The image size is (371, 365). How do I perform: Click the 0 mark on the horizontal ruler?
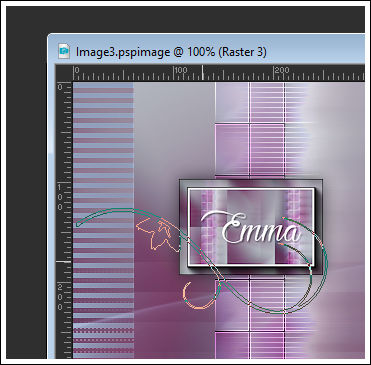(77, 70)
